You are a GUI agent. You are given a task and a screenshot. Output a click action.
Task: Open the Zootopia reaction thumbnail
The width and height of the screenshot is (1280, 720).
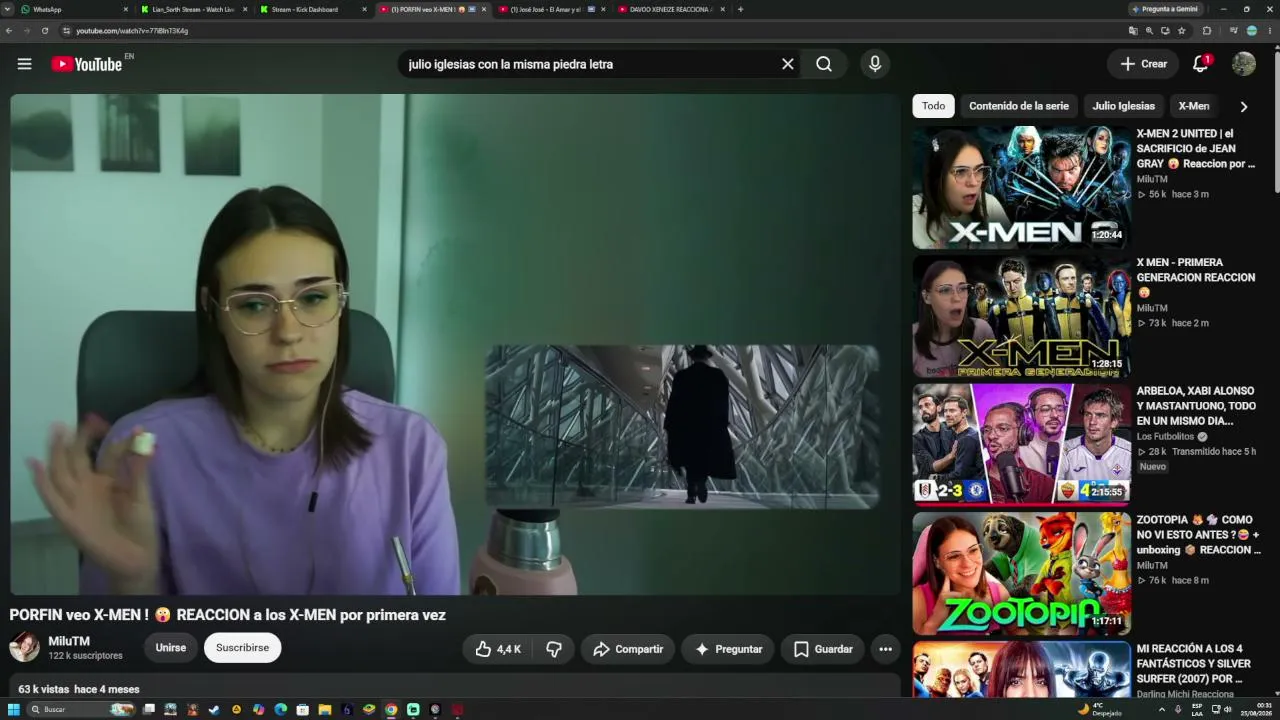1021,574
